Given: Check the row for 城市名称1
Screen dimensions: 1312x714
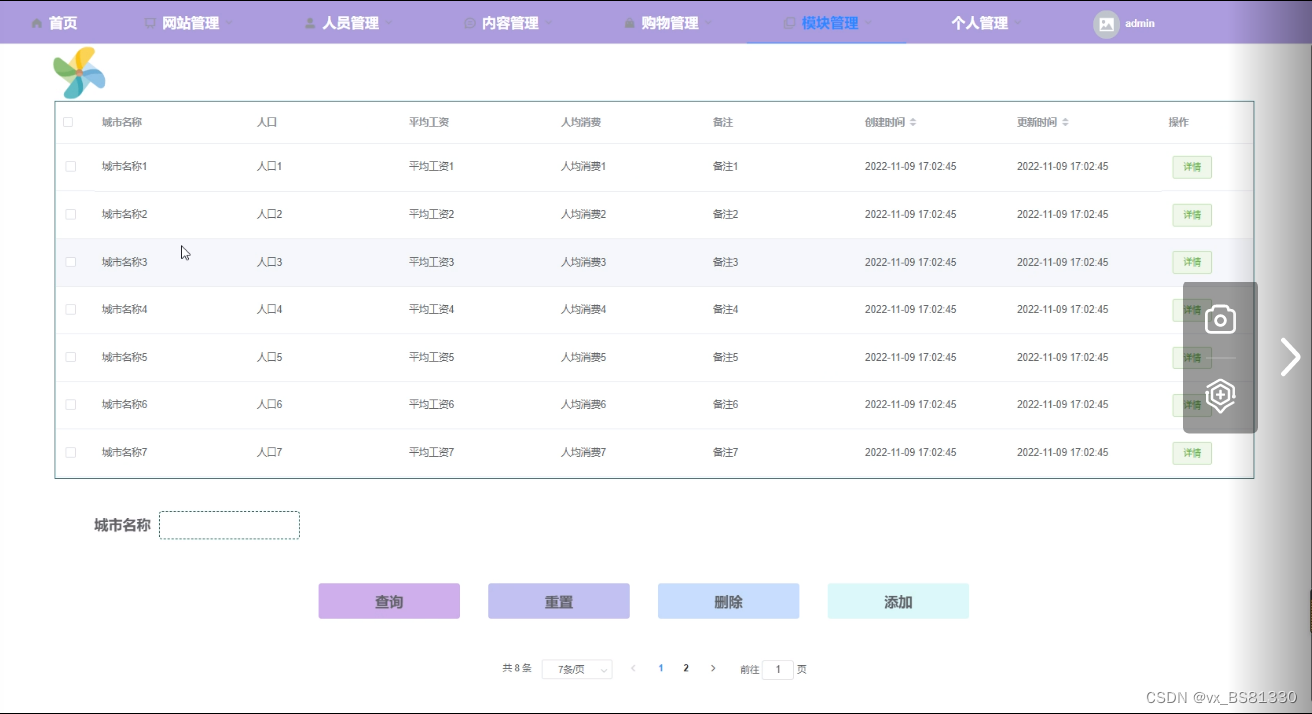Looking at the screenshot, I should pyautogui.click(x=70, y=166).
